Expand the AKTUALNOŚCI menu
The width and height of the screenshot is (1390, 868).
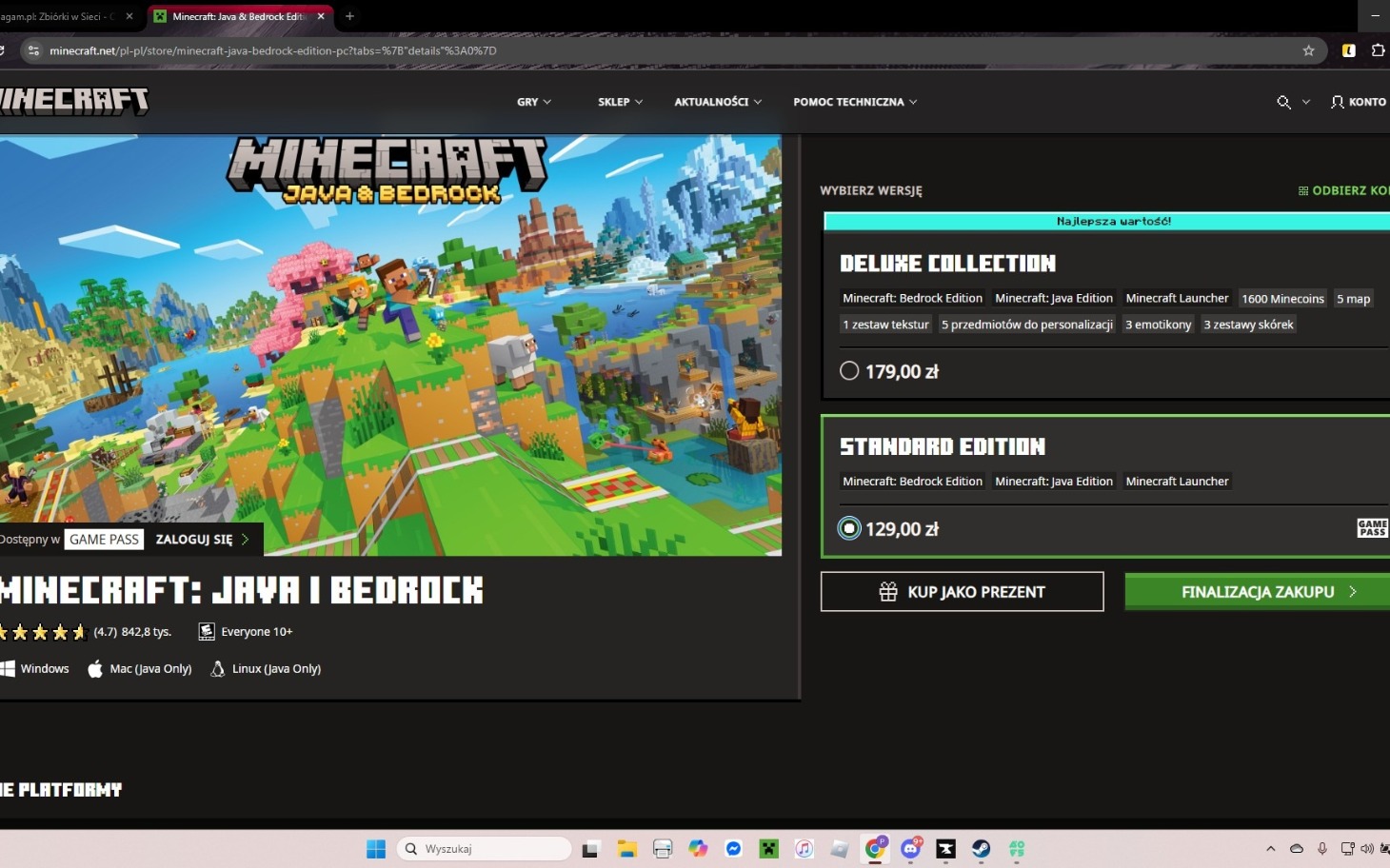[x=718, y=102]
